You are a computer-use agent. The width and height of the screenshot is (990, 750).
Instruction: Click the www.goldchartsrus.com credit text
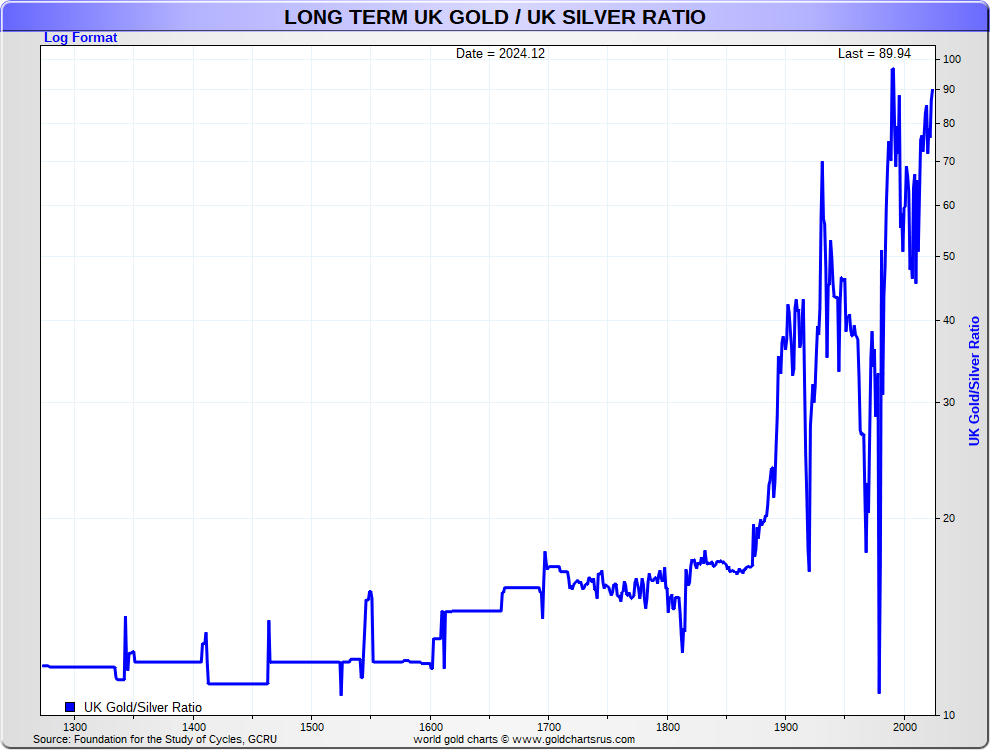click(x=573, y=739)
